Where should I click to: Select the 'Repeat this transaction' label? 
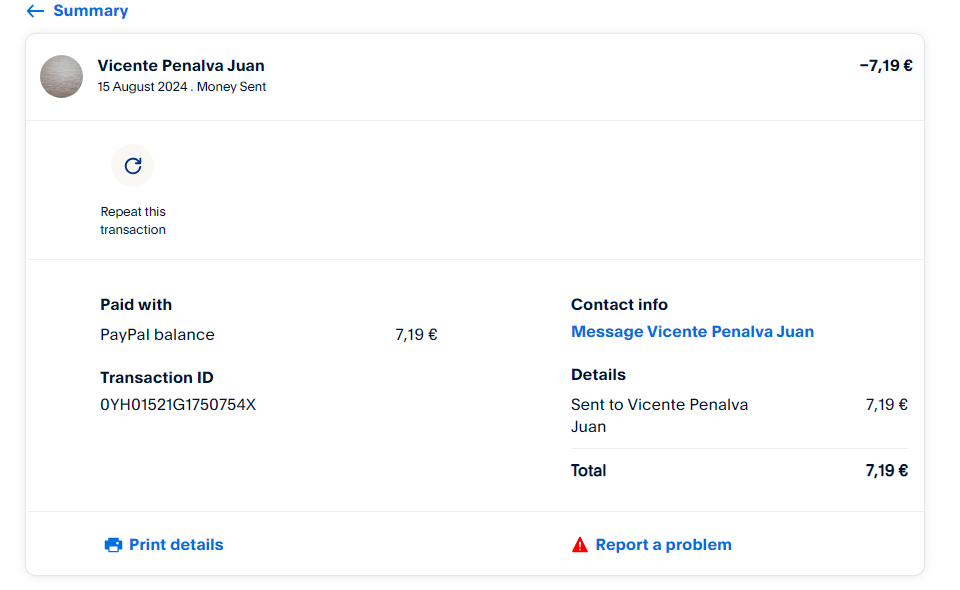tap(133, 221)
